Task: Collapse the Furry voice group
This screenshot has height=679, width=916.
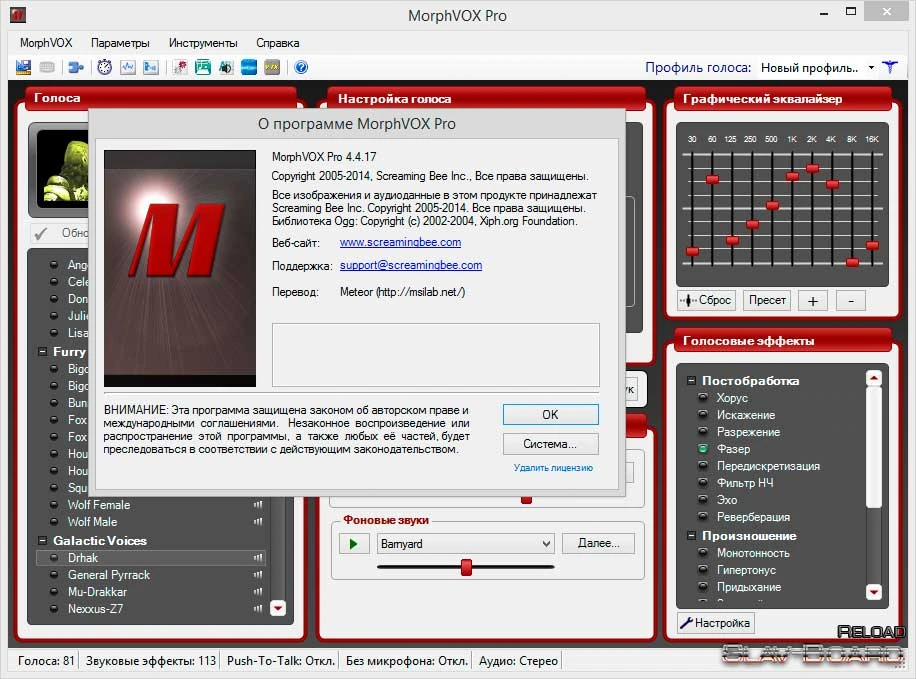Action: (x=42, y=352)
